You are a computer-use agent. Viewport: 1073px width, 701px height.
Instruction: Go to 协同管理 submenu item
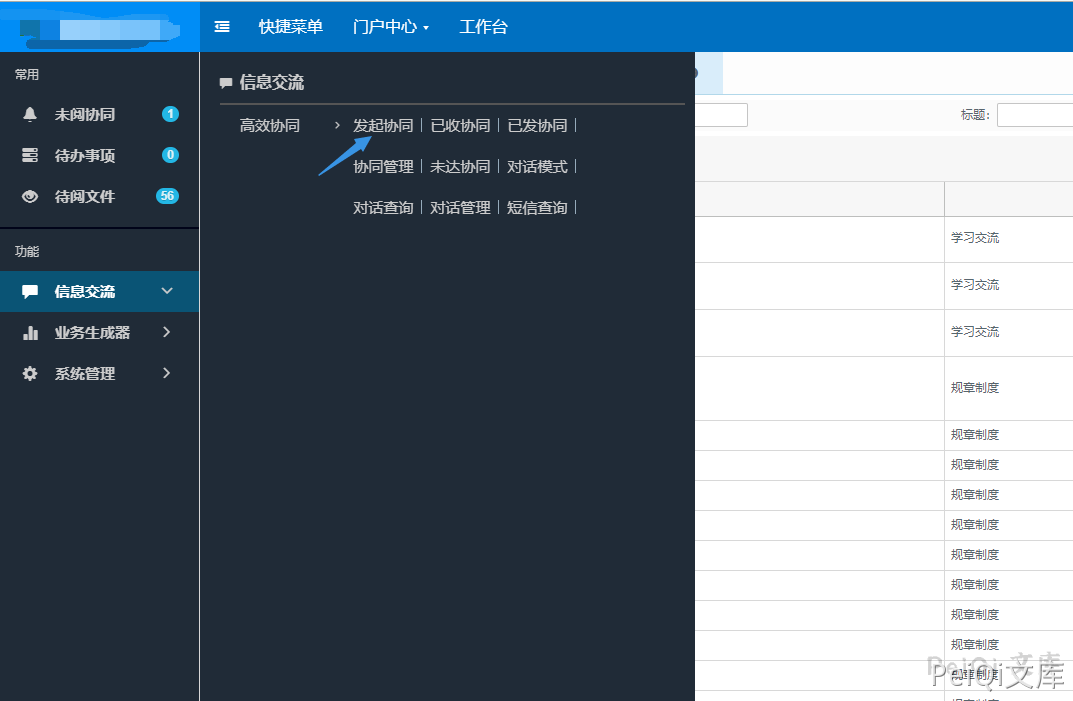(383, 167)
